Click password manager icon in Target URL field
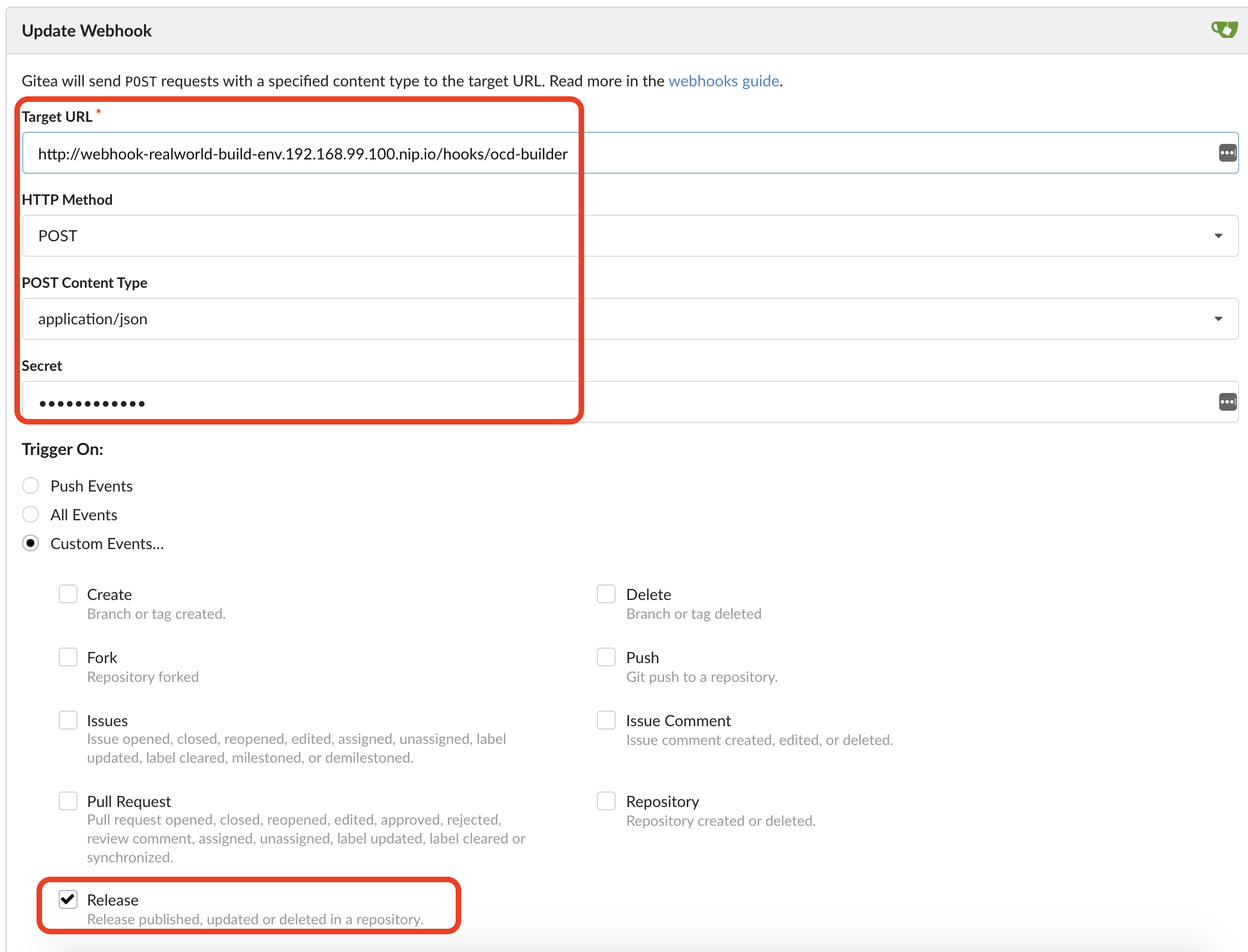The height and width of the screenshot is (952, 1248). pos(1227,153)
